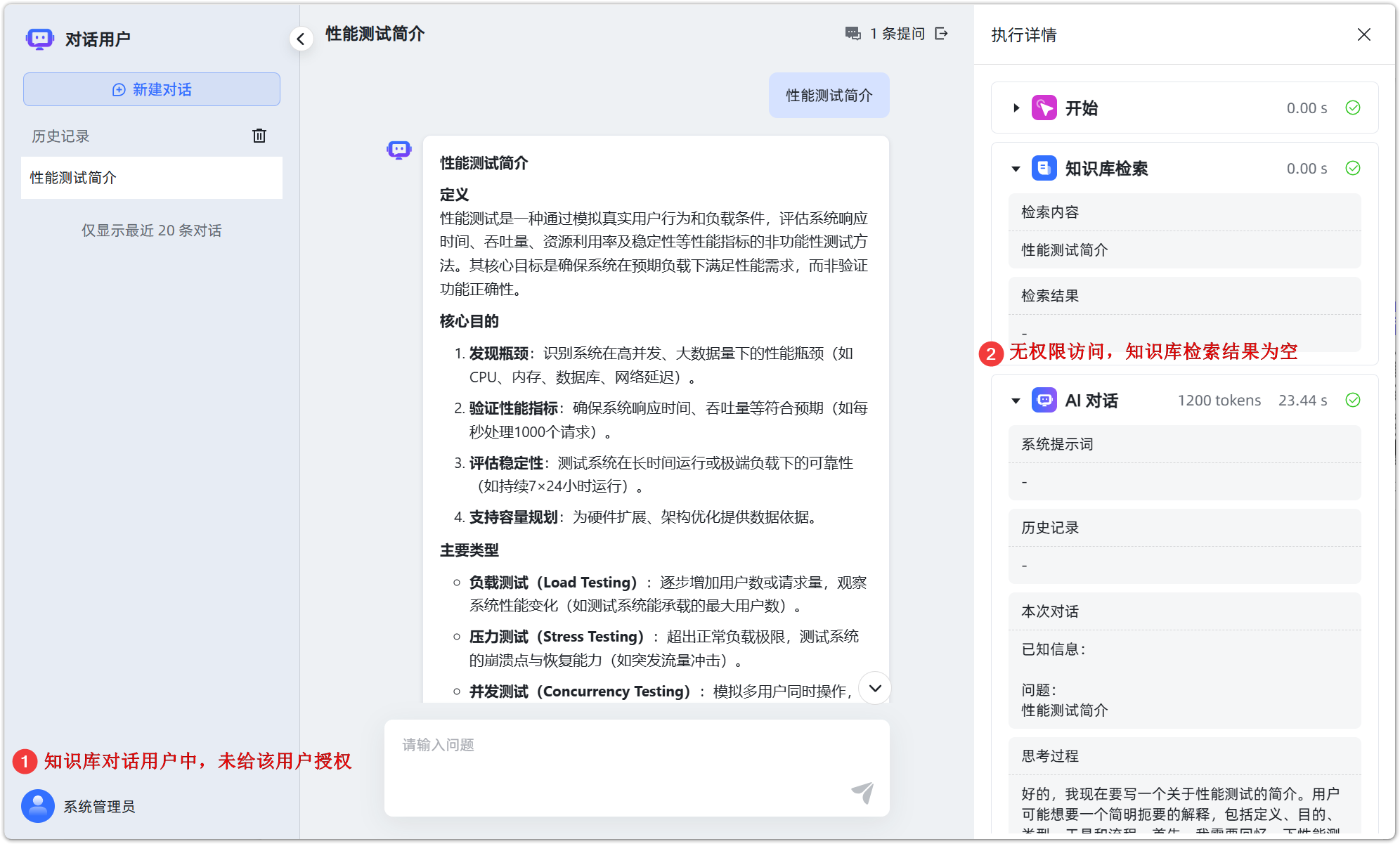Click the 性能测试简介 tag above the chat
This screenshot has height=844, width=1400.
pyautogui.click(x=829, y=95)
